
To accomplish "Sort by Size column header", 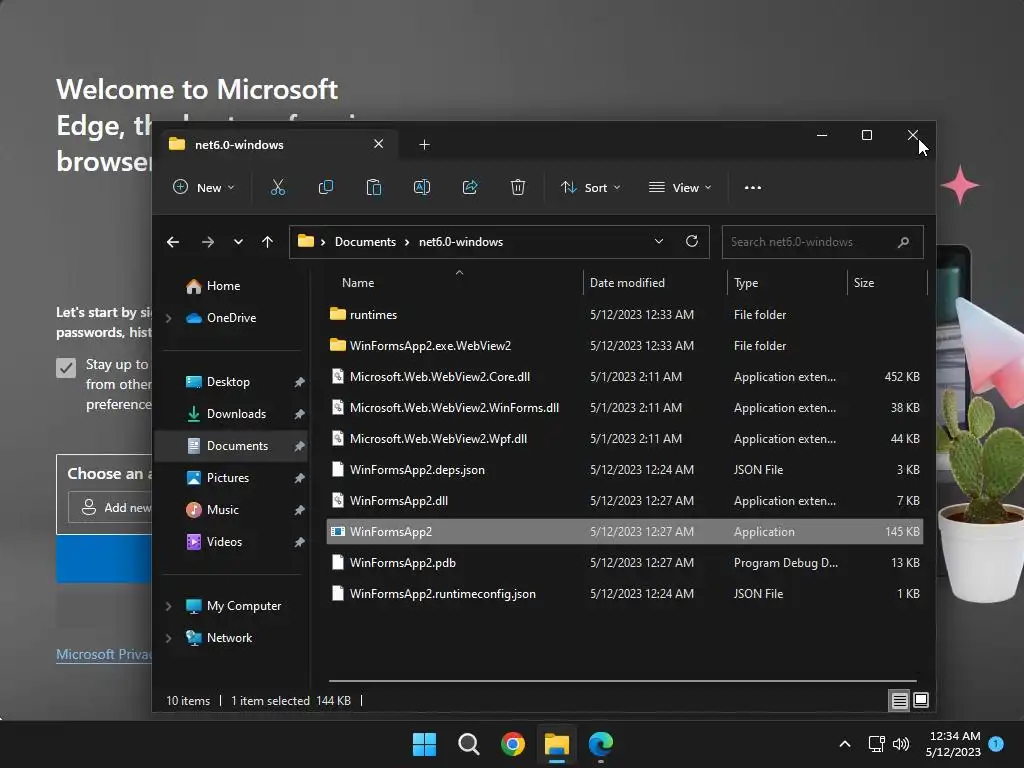I will coord(863,283).
